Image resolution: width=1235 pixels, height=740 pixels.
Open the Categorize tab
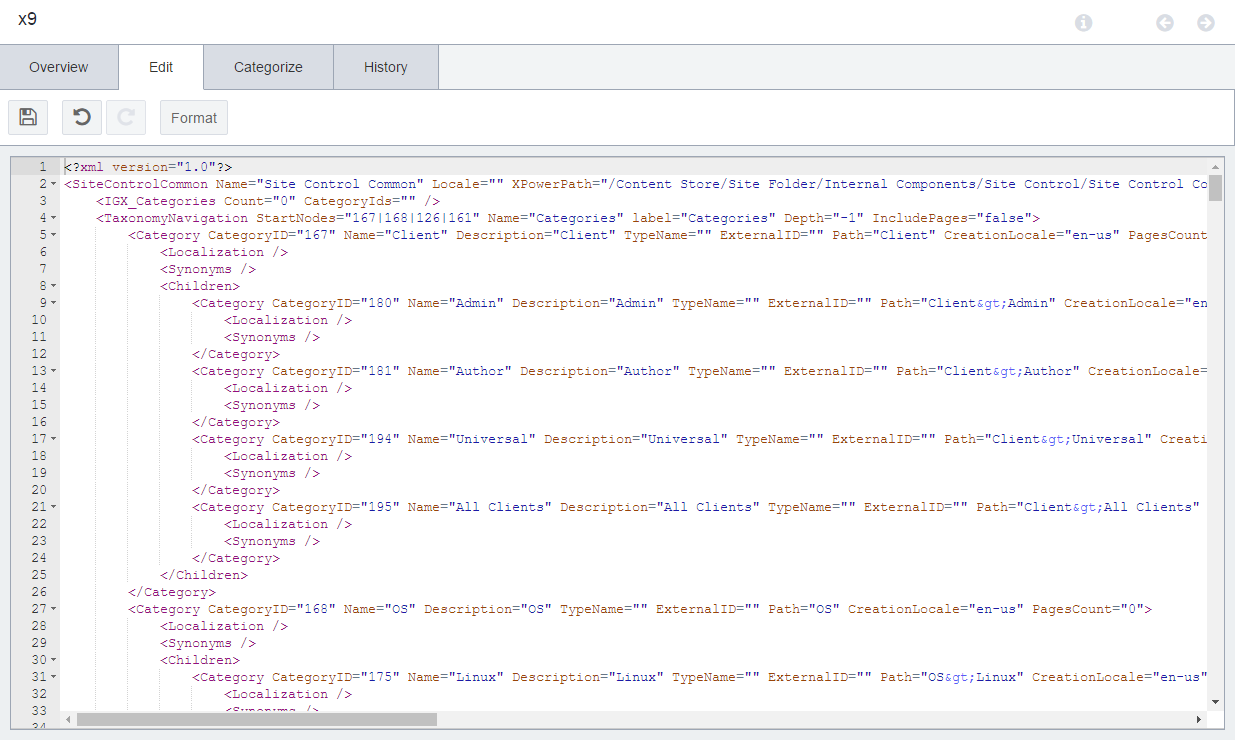click(x=268, y=67)
